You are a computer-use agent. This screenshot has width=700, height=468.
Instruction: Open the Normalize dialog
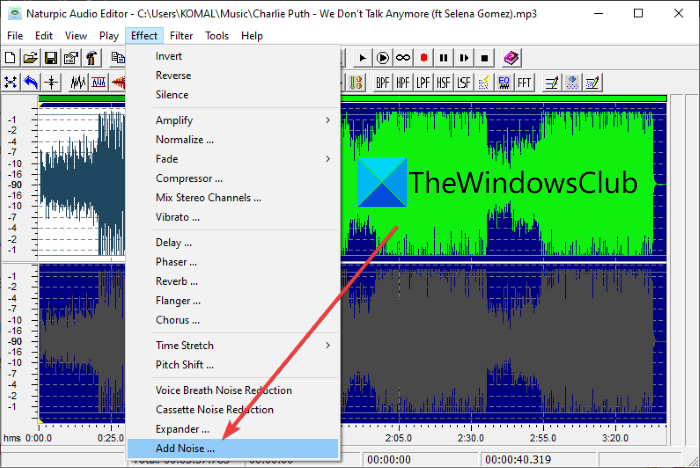point(233,140)
